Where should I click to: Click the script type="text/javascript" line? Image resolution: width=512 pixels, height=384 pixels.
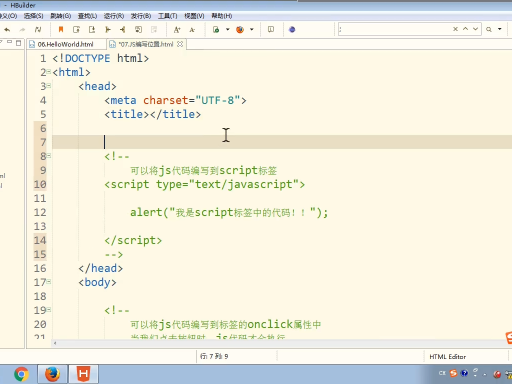click(205, 184)
